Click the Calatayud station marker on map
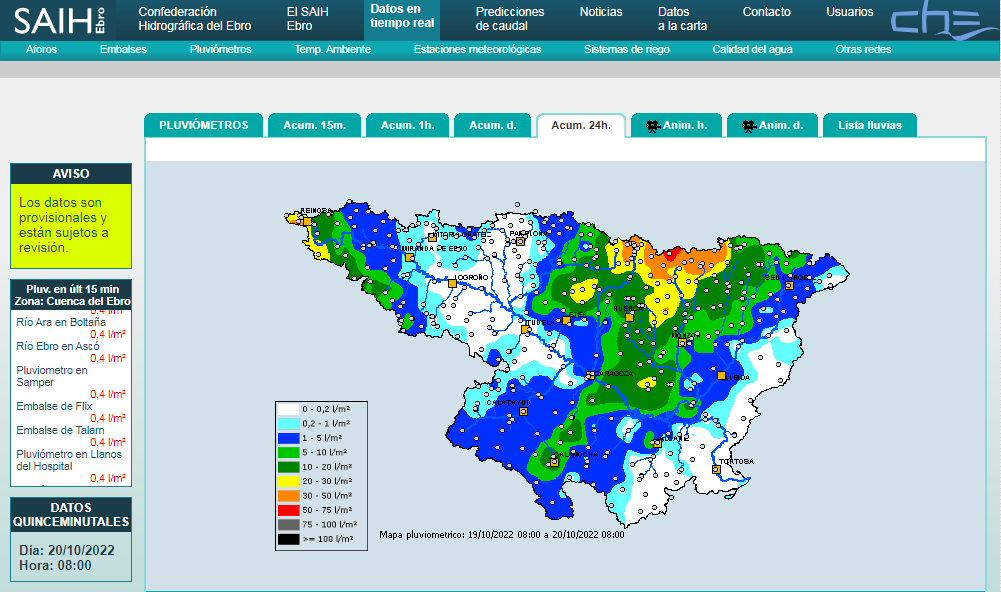The image size is (1001, 592). pos(523,412)
